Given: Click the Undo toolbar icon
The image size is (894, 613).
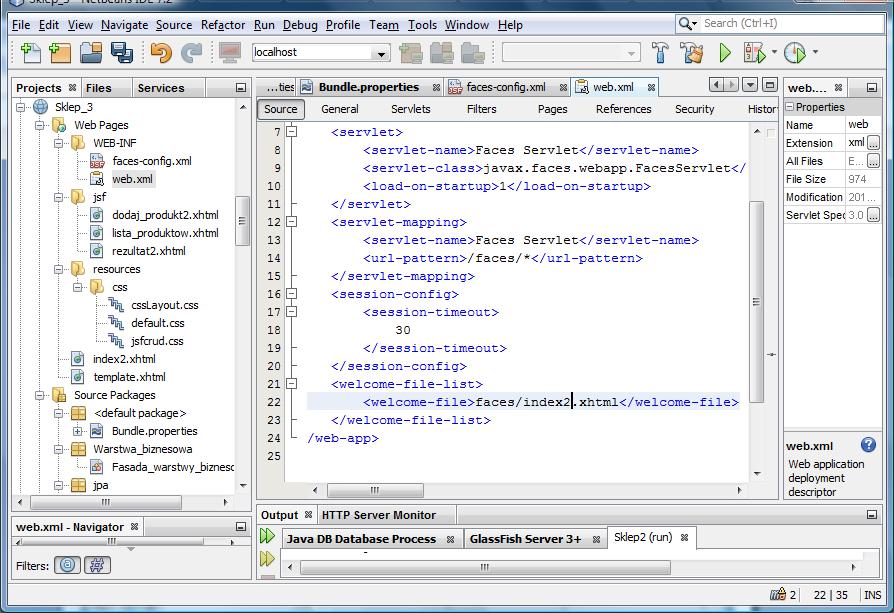Looking at the screenshot, I should tap(161, 52).
